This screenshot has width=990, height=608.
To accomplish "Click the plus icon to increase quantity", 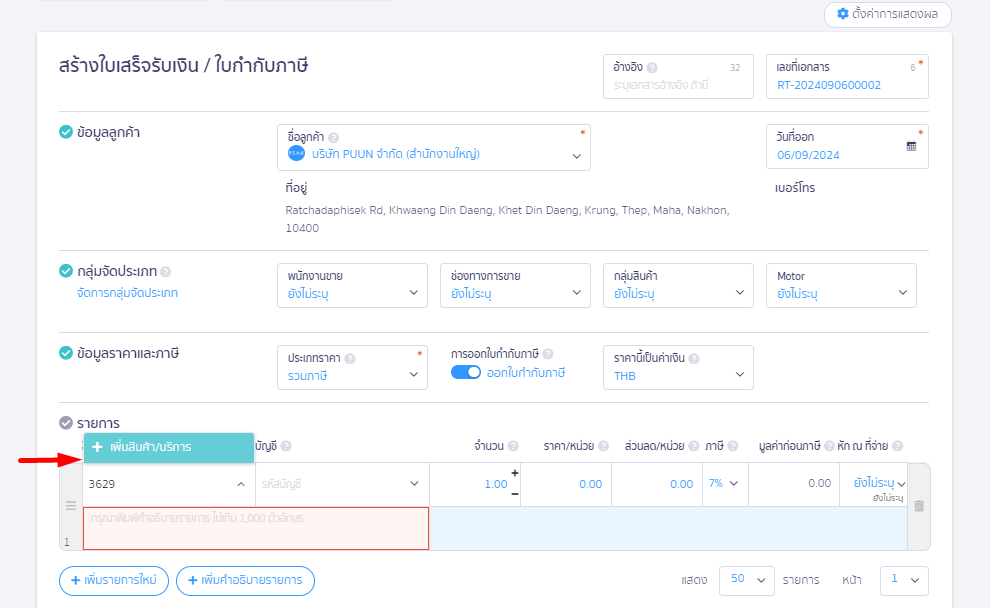I will tap(515, 473).
